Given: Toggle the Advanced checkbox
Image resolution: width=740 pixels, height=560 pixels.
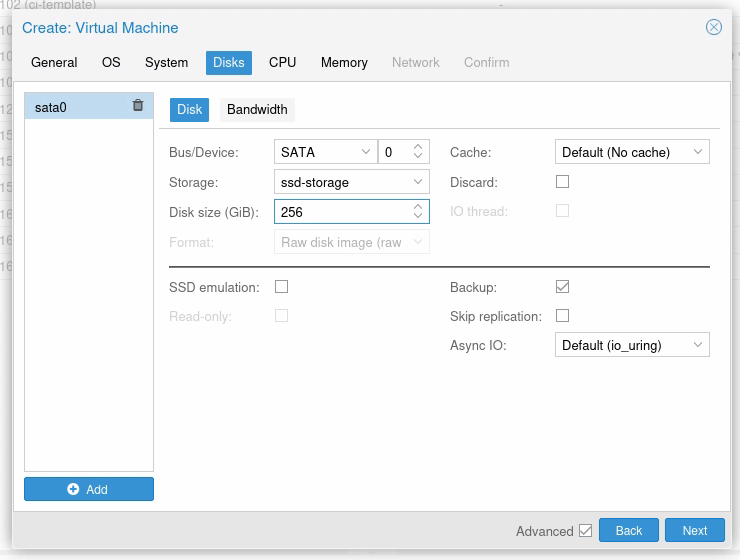Looking at the screenshot, I should click(585, 530).
